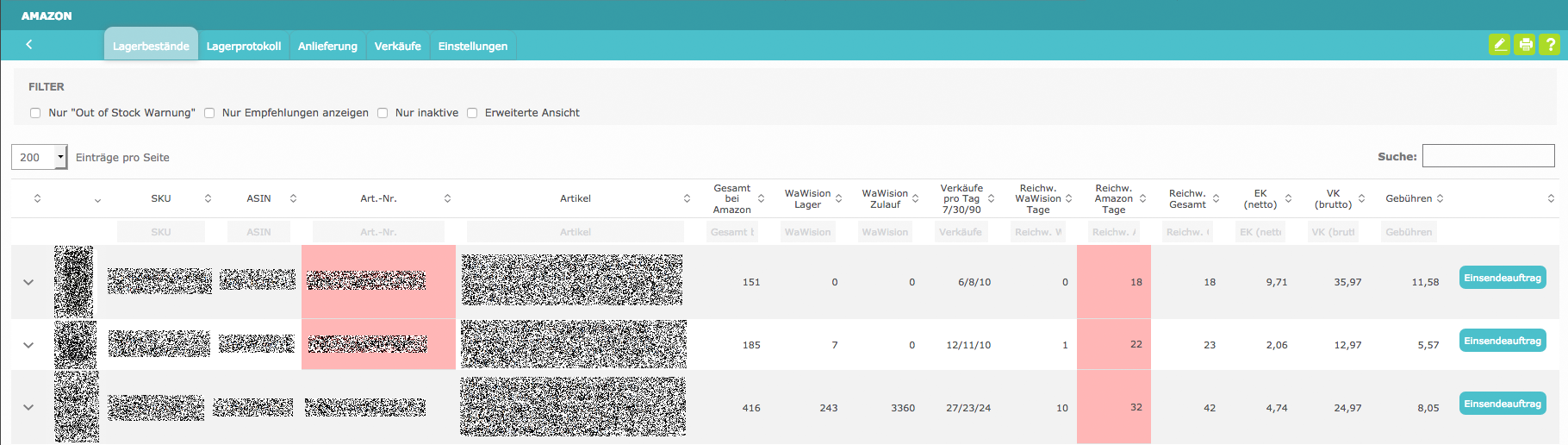Enable Nur "Out of Stock Warnung" checkbox
The width and height of the screenshot is (1568, 445).
(35, 113)
